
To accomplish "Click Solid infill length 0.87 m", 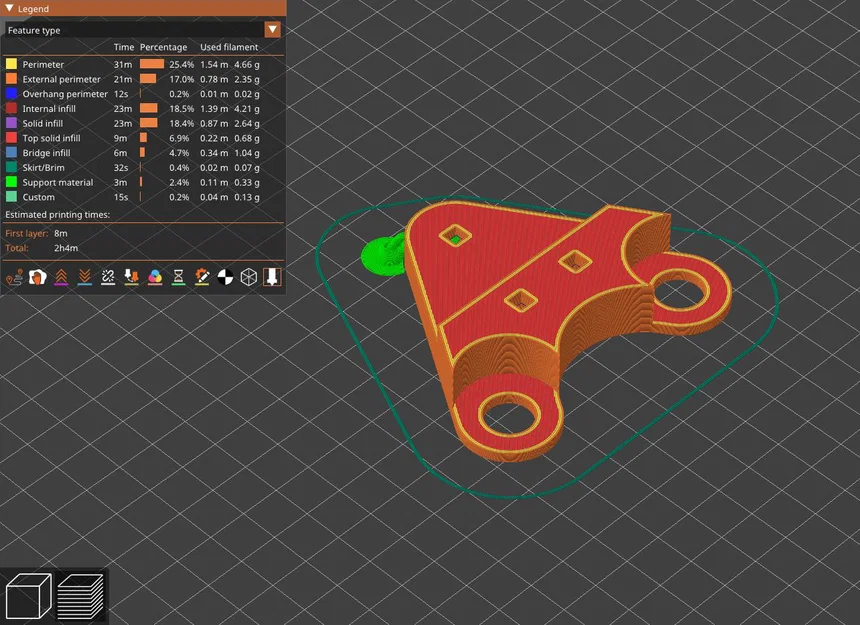I will point(214,123).
